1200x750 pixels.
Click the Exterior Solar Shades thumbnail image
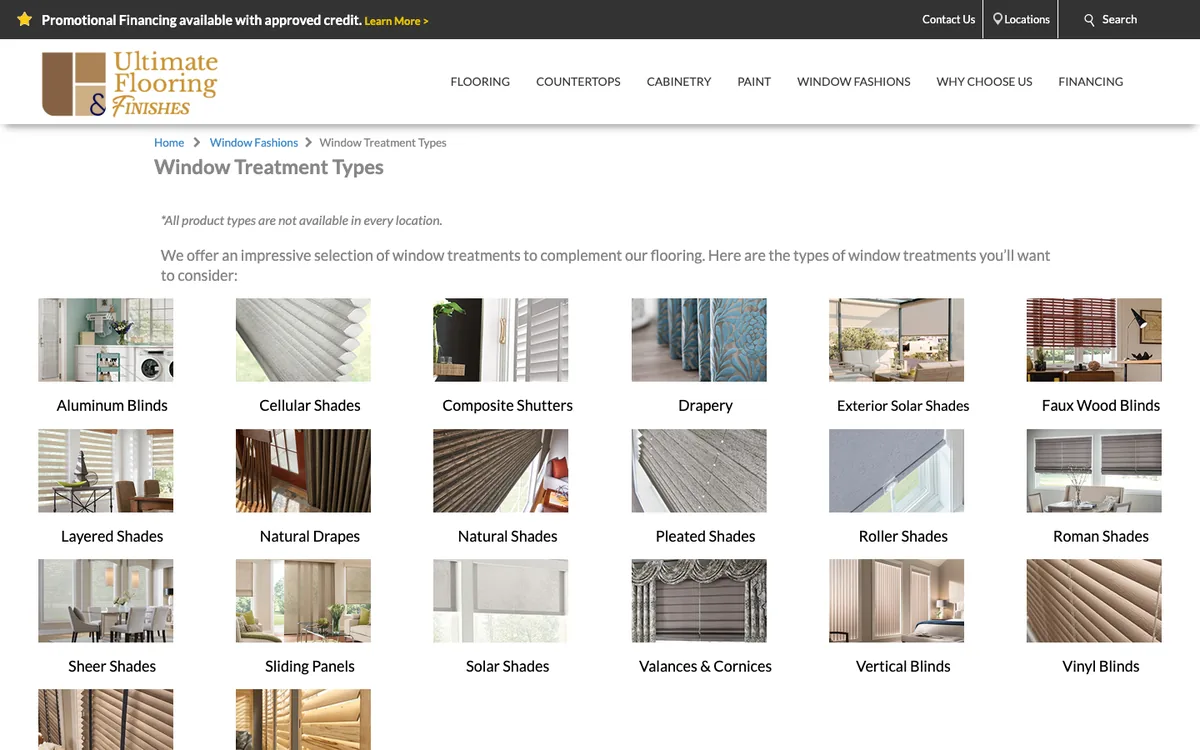click(897, 340)
